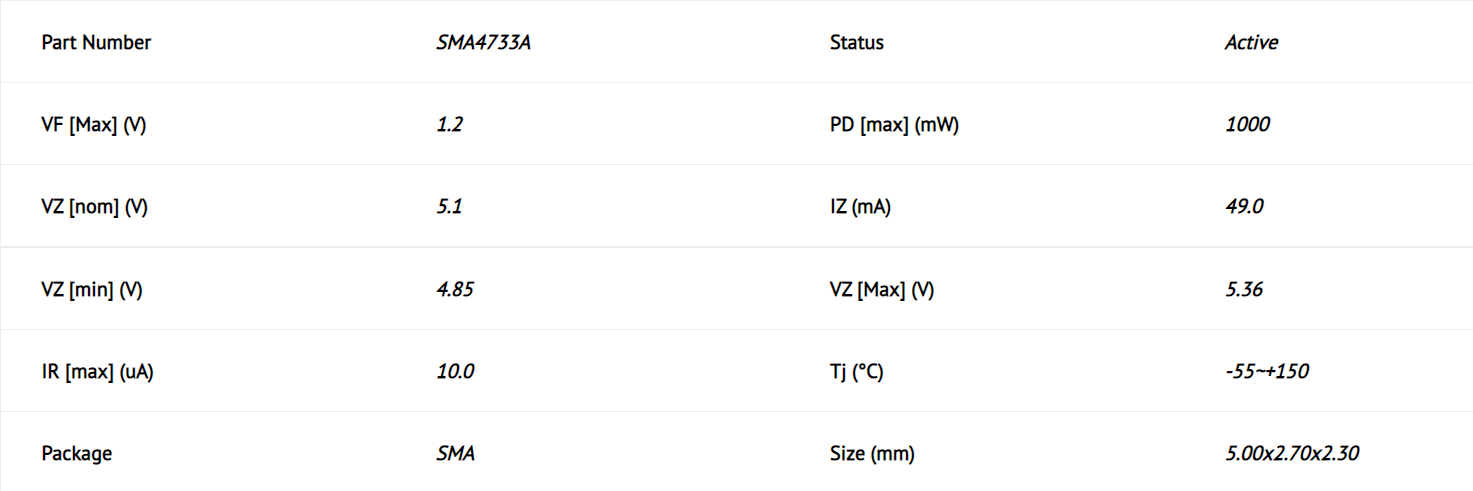The height and width of the screenshot is (491, 1473).
Task: Click the VZ [min] (V) label
Action: tap(92, 290)
